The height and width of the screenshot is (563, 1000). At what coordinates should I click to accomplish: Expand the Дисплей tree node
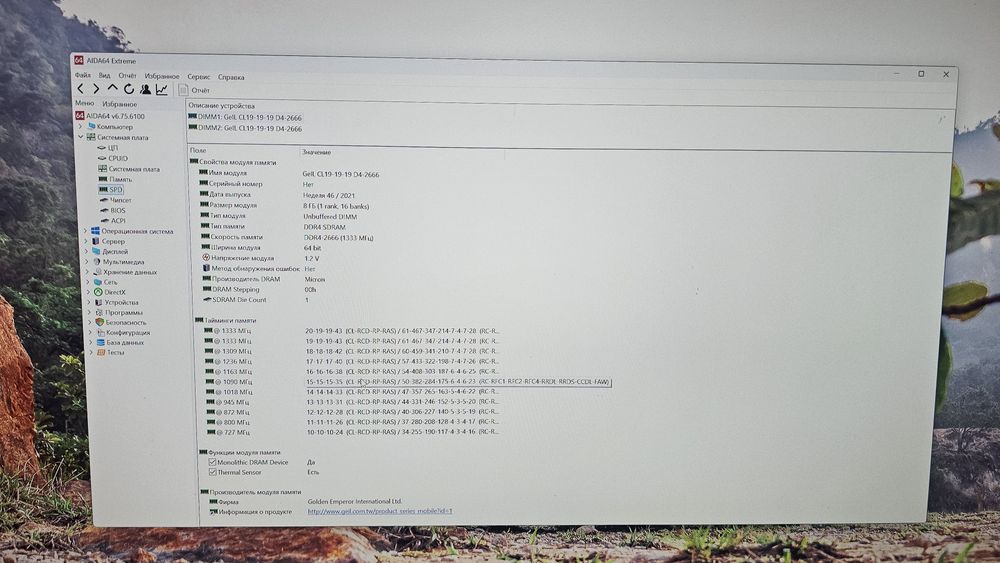pos(86,251)
